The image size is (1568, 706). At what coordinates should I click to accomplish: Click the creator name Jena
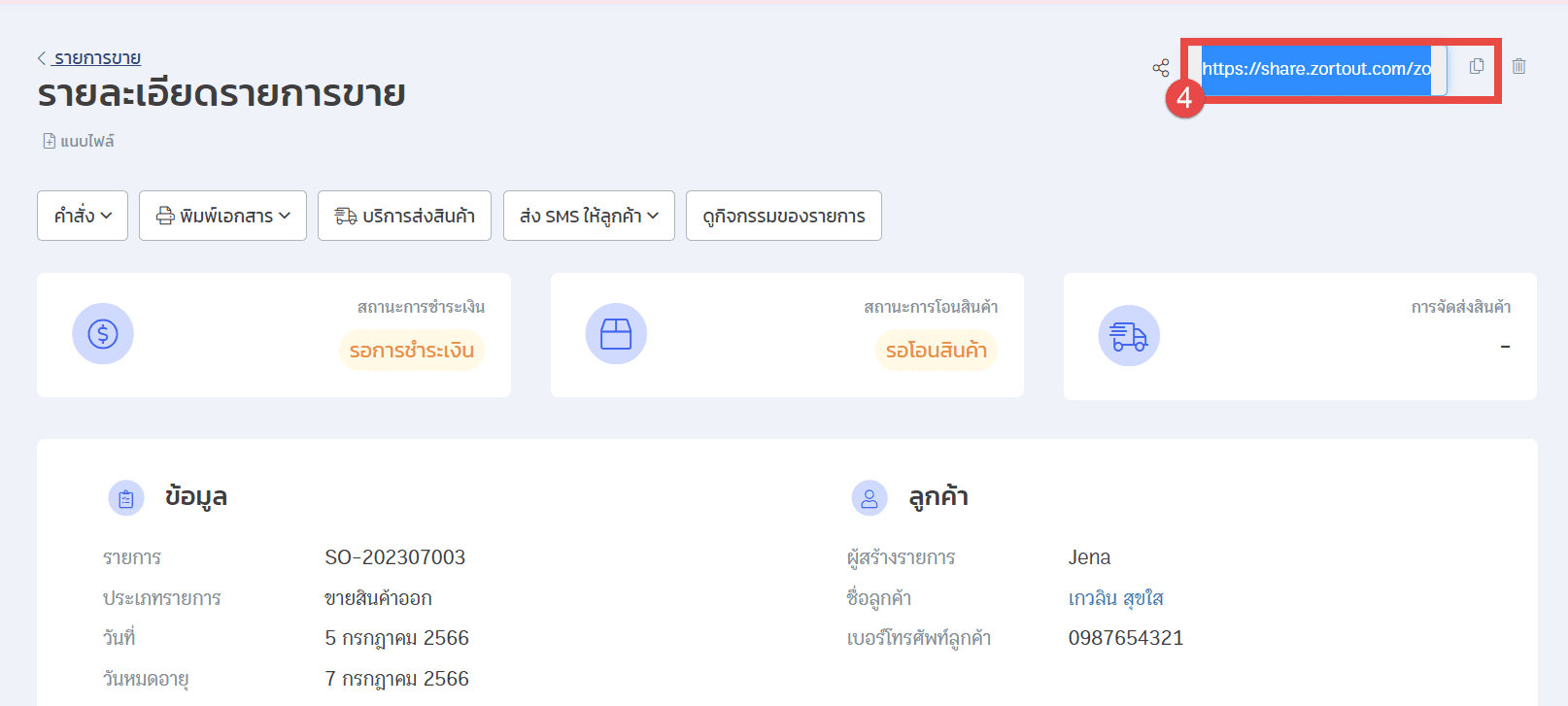(x=1089, y=557)
